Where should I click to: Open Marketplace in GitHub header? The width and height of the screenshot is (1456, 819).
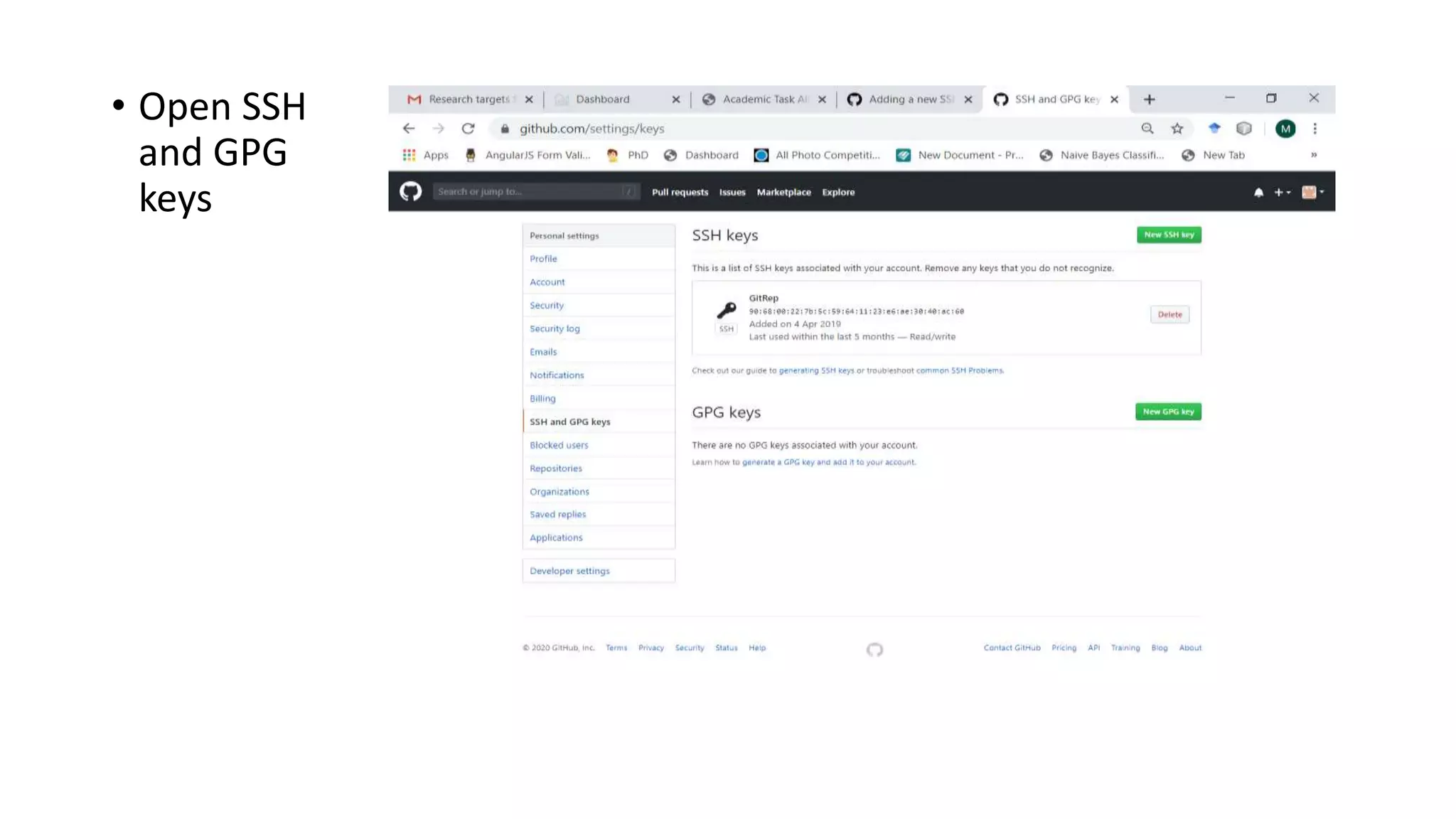pos(783,192)
